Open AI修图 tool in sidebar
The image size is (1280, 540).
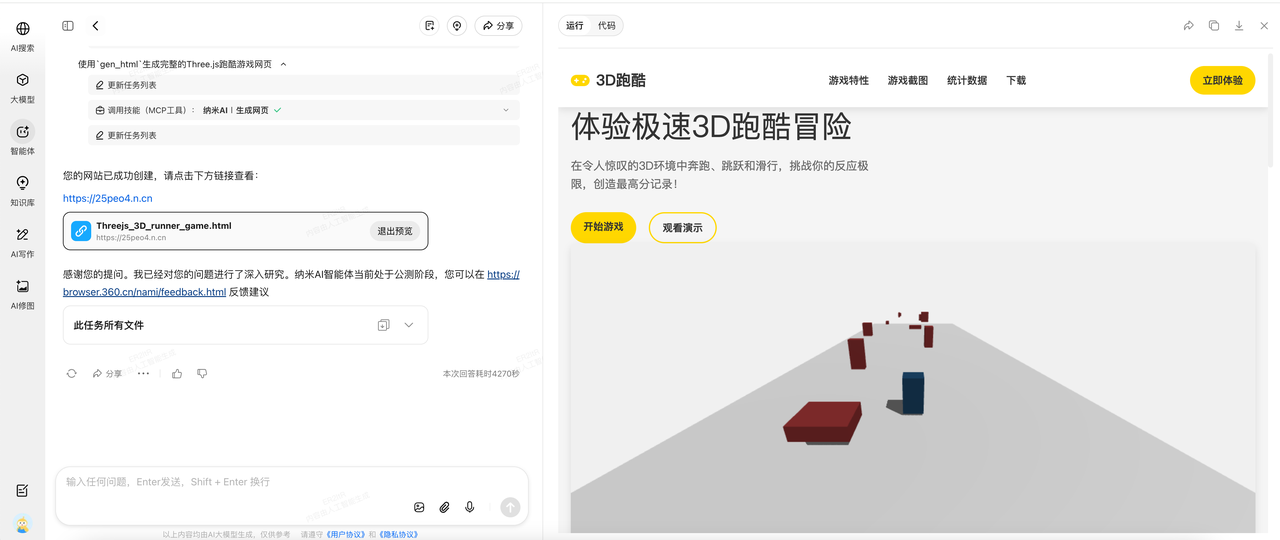tap(23, 294)
